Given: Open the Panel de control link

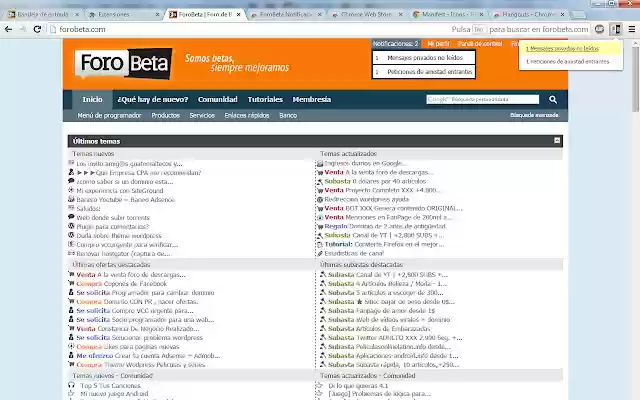Looking at the screenshot, I should [x=480, y=44].
